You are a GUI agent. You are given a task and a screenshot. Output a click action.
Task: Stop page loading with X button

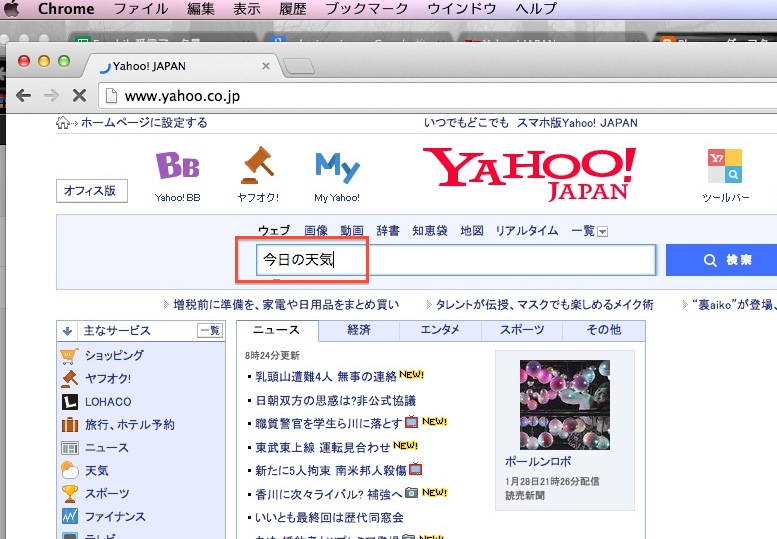click(79, 95)
